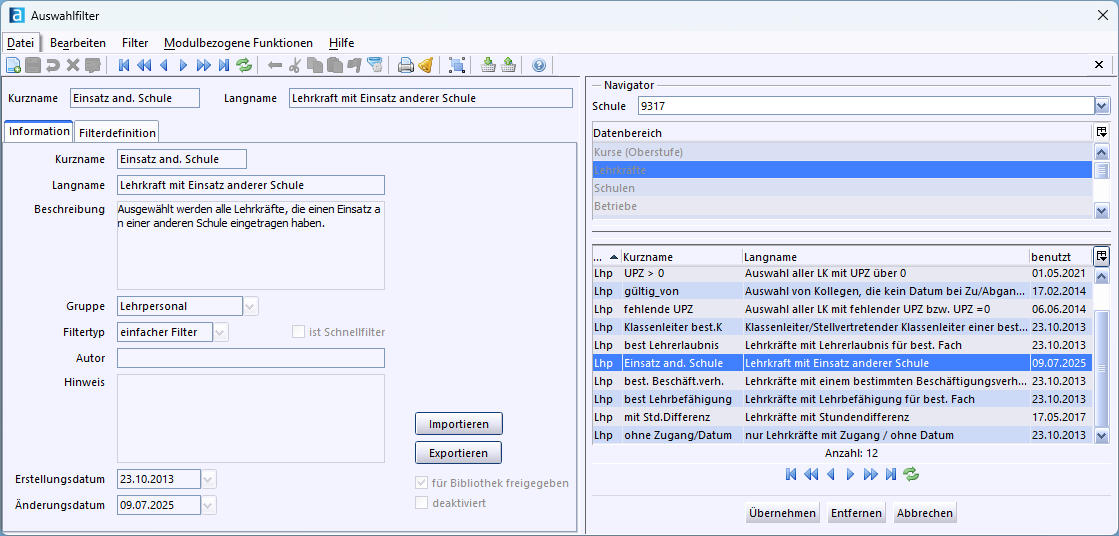Screen dimensions: 1119x536
Task: Click the green refresh icon in main toolbar
Action: pyautogui.click(x=244, y=66)
